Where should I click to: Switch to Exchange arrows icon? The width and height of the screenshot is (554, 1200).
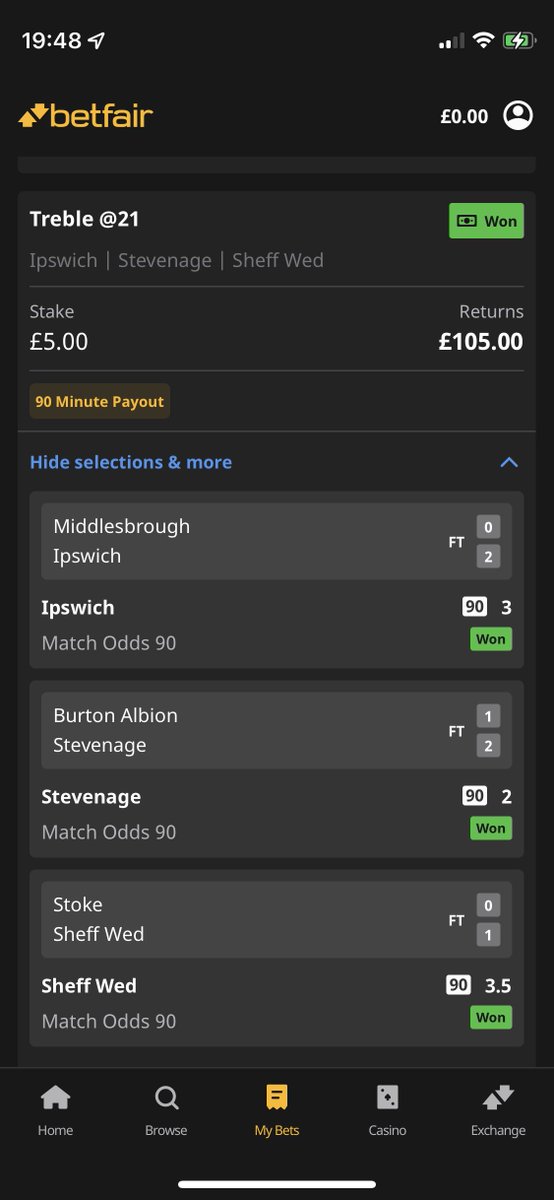[498, 1098]
